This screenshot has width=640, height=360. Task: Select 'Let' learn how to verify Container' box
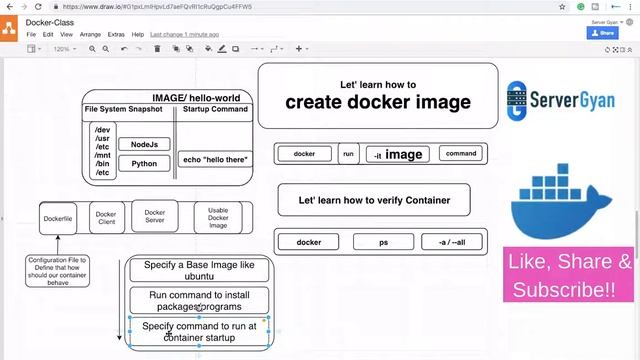[374, 200]
